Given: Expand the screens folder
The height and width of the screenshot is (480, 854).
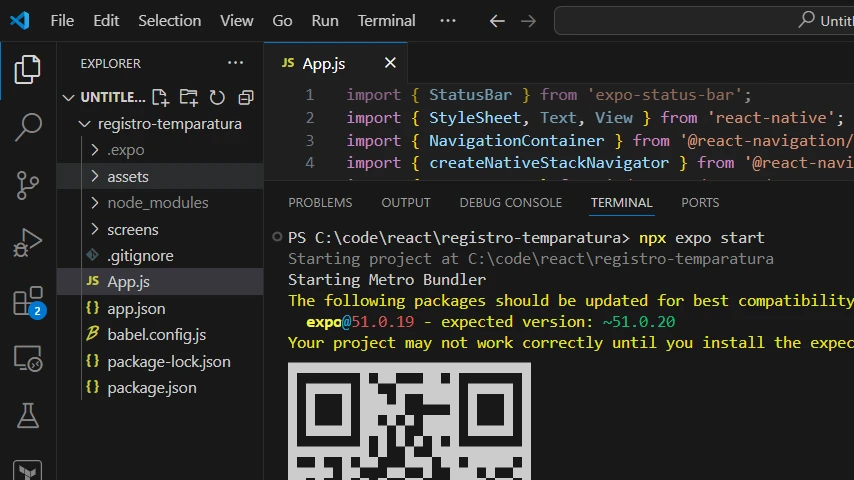Looking at the screenshot, I should 95,229.
